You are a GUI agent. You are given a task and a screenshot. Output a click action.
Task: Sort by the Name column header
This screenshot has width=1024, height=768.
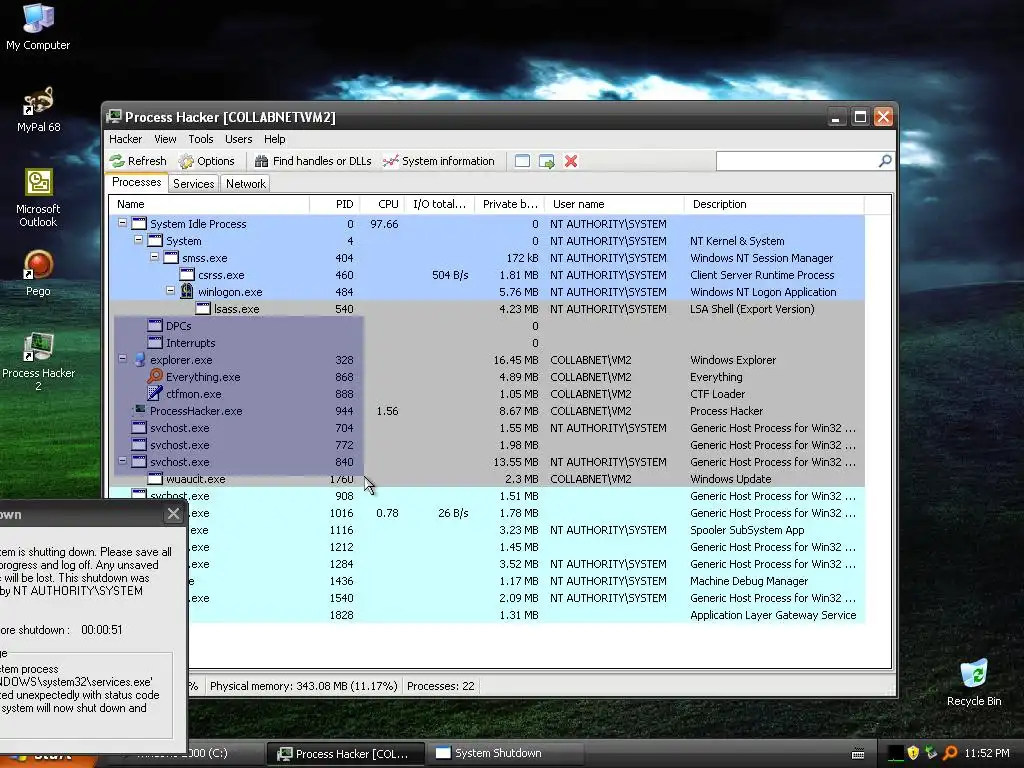(209, 204)
